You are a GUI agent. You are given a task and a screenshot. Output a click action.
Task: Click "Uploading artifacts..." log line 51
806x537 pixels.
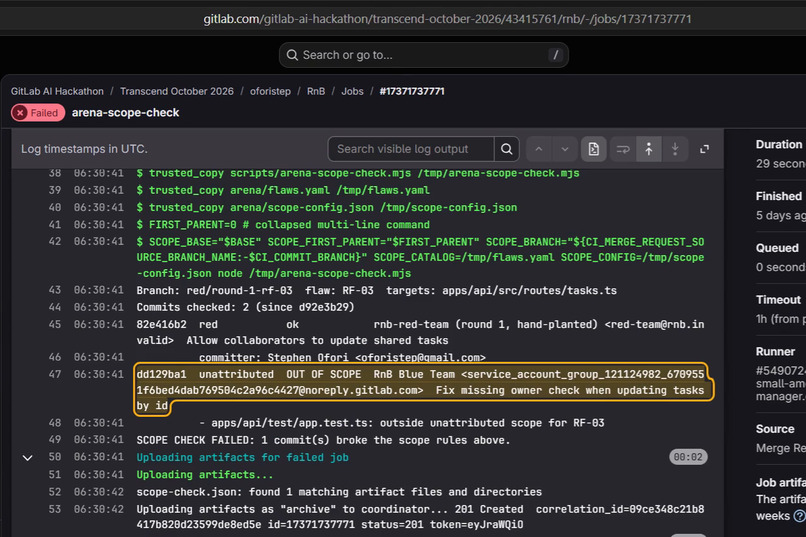(x=205, y=475)
